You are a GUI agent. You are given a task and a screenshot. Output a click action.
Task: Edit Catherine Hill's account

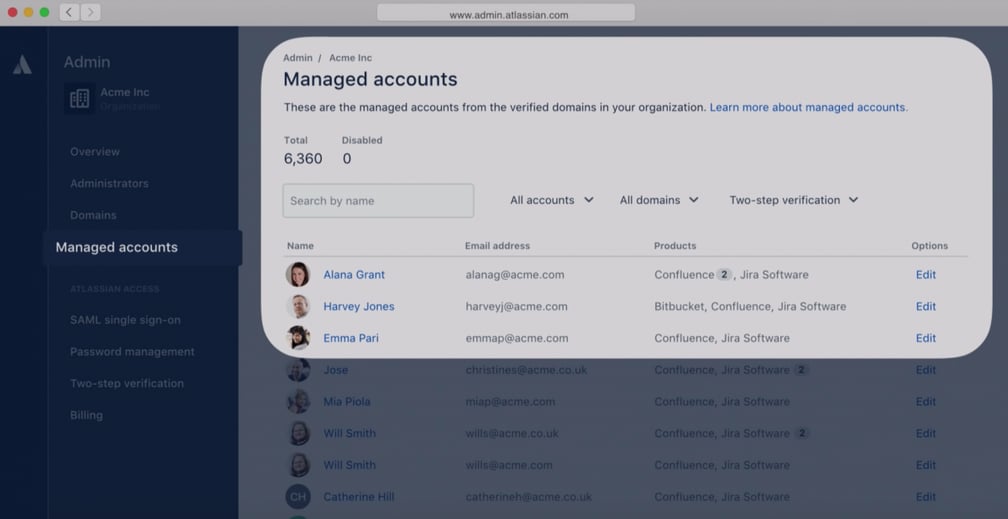926,496
